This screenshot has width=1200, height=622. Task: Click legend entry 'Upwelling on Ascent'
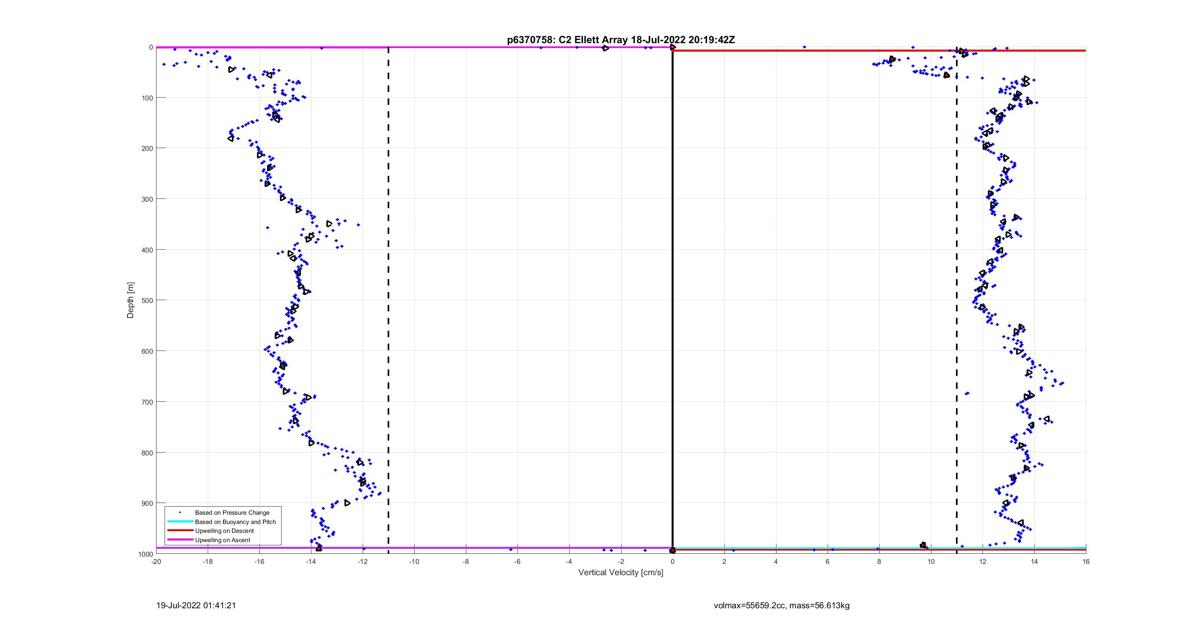223,540
